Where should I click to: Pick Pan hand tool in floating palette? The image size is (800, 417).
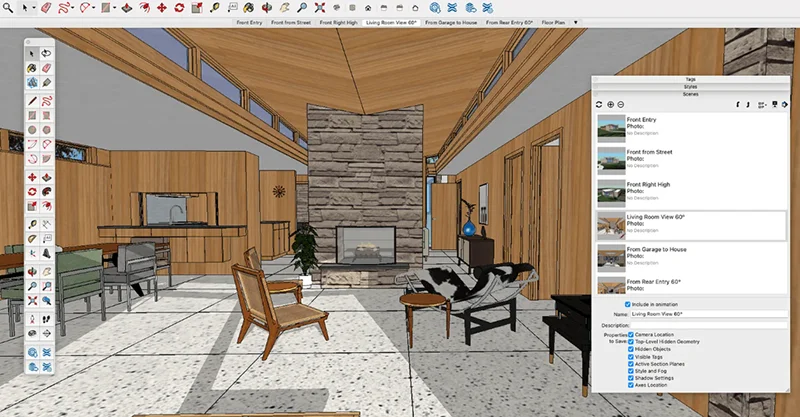46,272
